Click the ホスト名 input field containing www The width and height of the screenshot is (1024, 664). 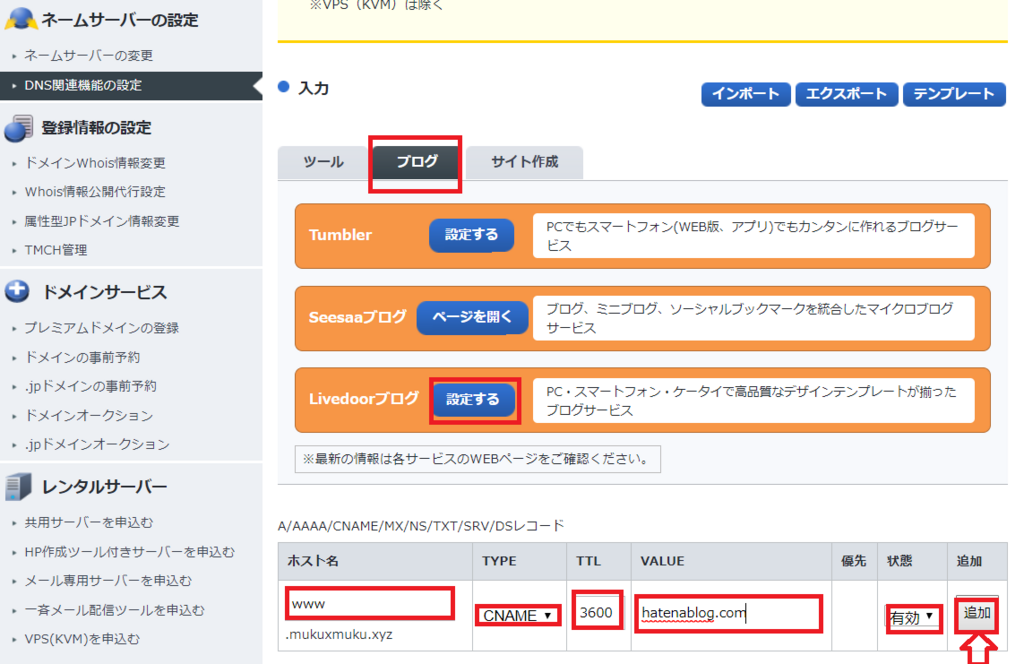tap(370, 603)
